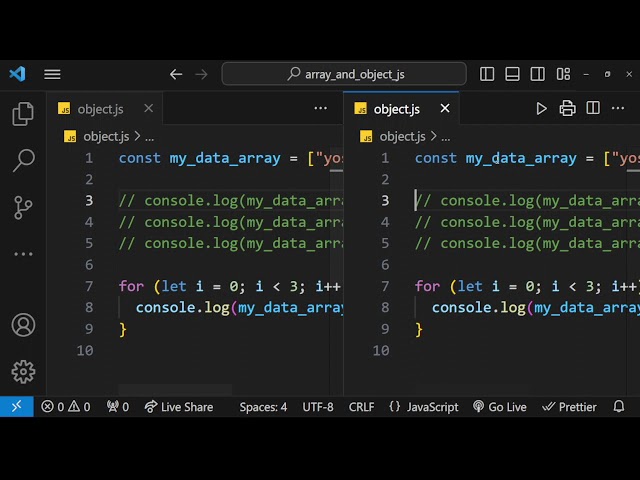Click the left editor horizontal scrollbar

[x=175, y=389]
